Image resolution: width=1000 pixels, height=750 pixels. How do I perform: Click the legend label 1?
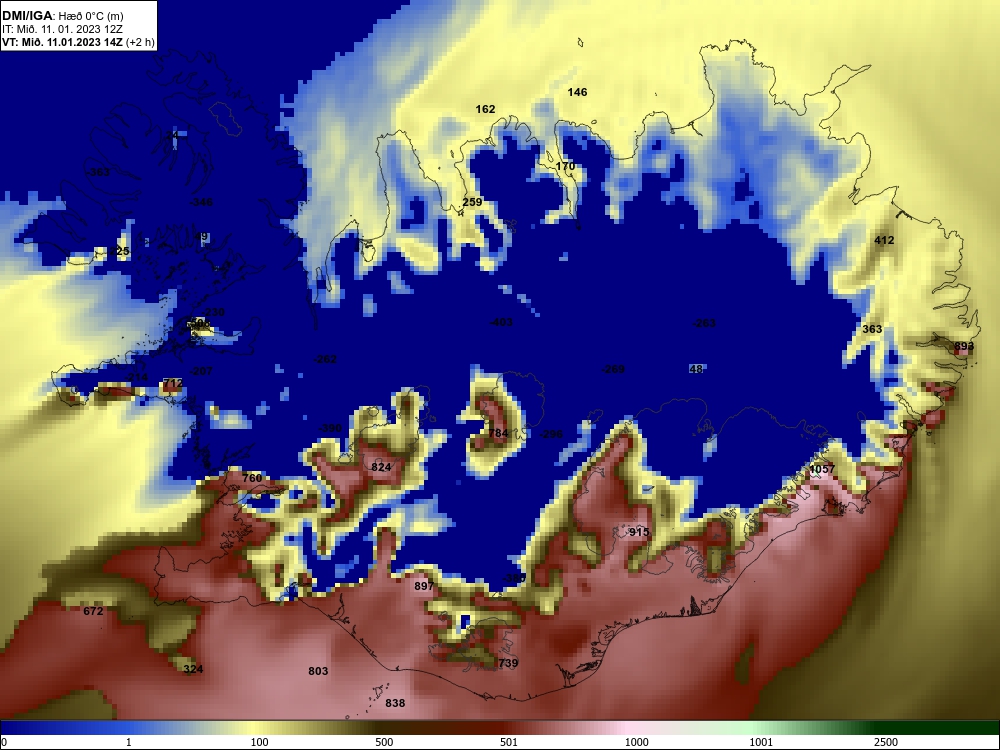tap(129, 742)
